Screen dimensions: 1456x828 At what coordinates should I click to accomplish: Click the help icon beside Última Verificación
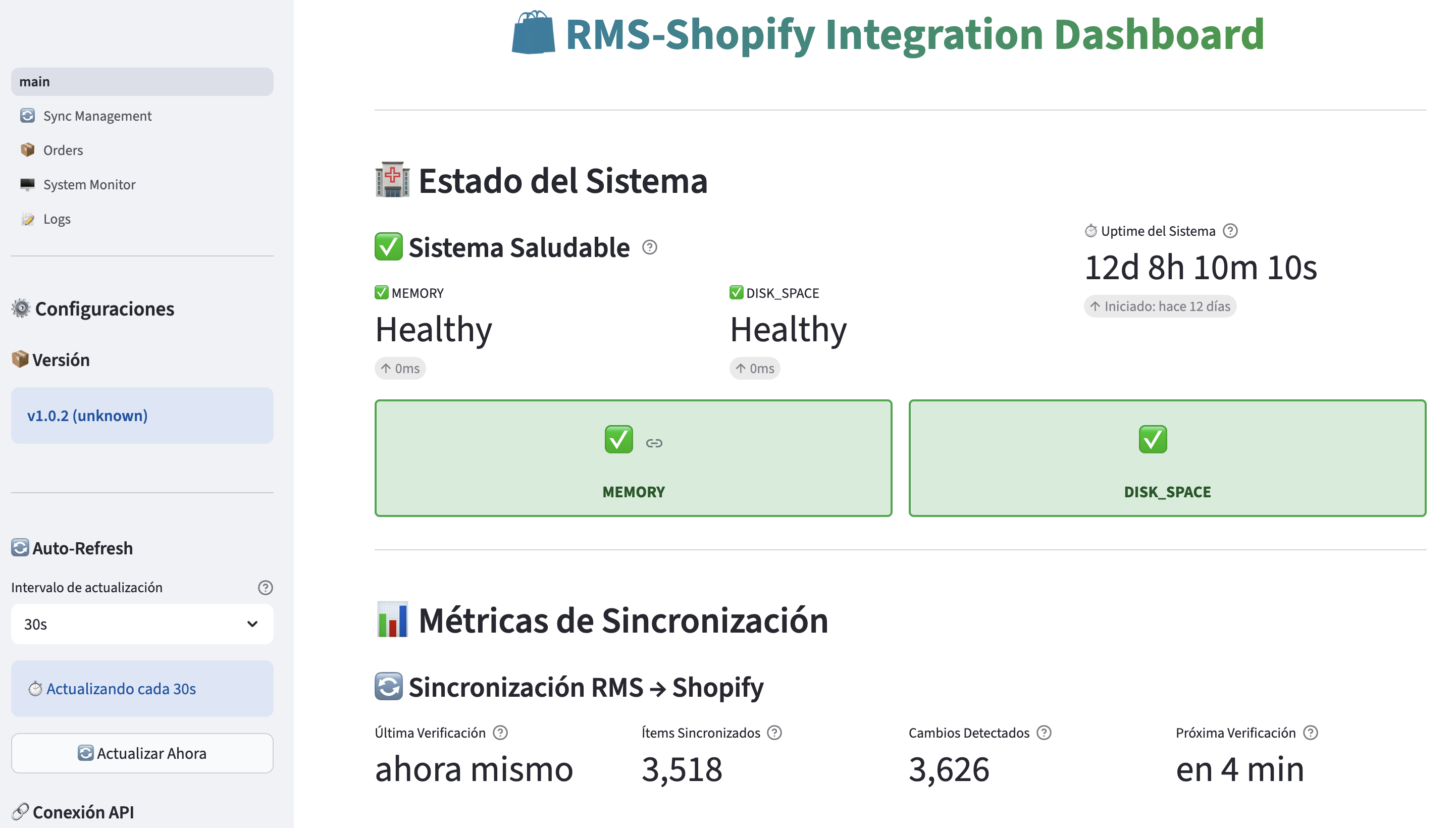501,733
